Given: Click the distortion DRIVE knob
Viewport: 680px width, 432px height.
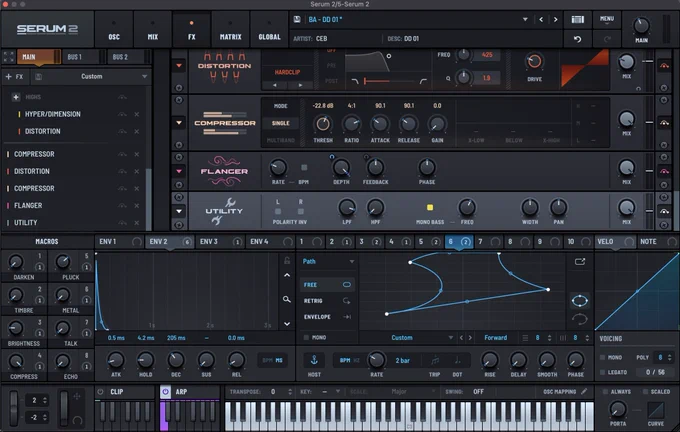Looking at the screenshot, I should point(534,62).
